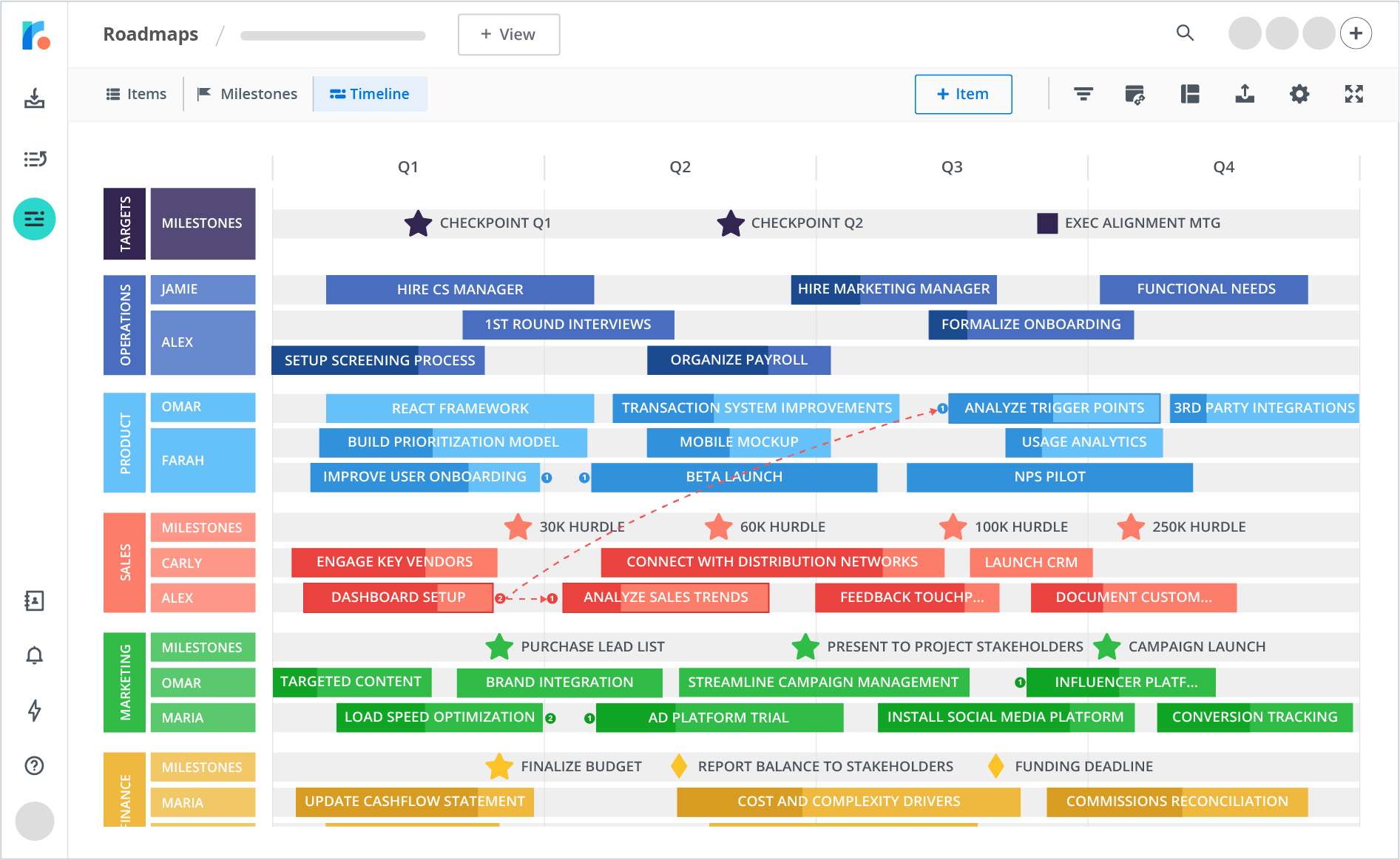
Task: Click the layout panel icon
Action: 1190,94
